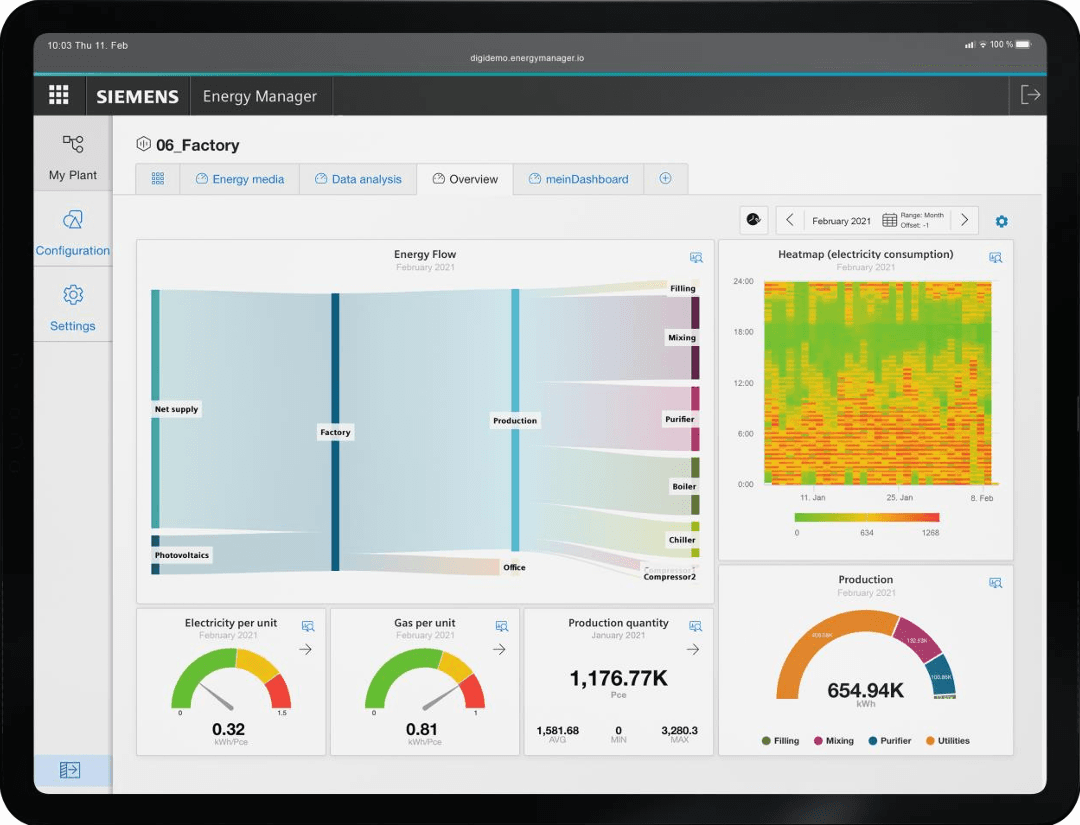Switch to Energy media tab
Viewport: 1080px width, 825px height.
pyautogui.click(x=240, y=179)
